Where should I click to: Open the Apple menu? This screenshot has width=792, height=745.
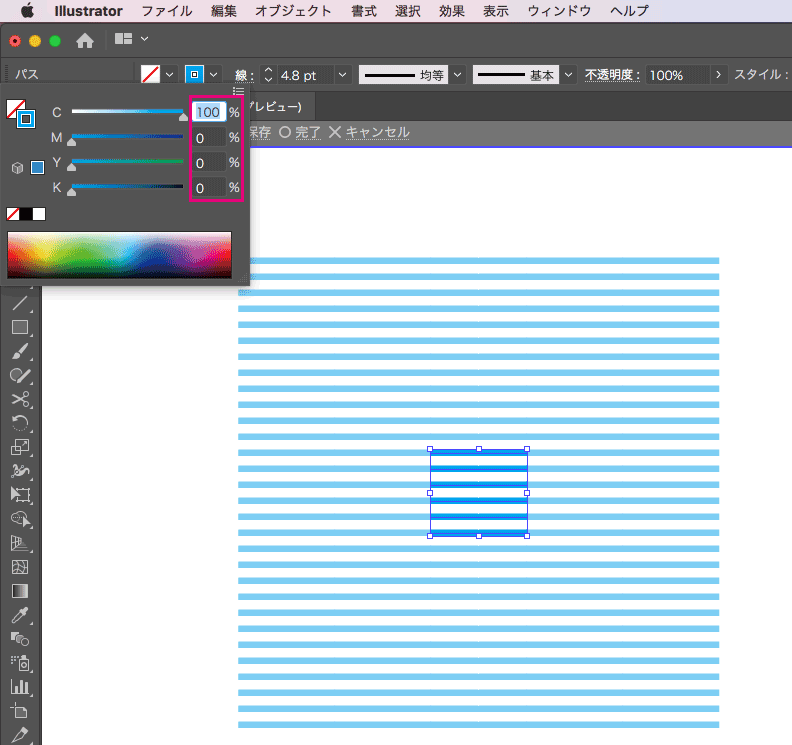(x=27, y=11)
